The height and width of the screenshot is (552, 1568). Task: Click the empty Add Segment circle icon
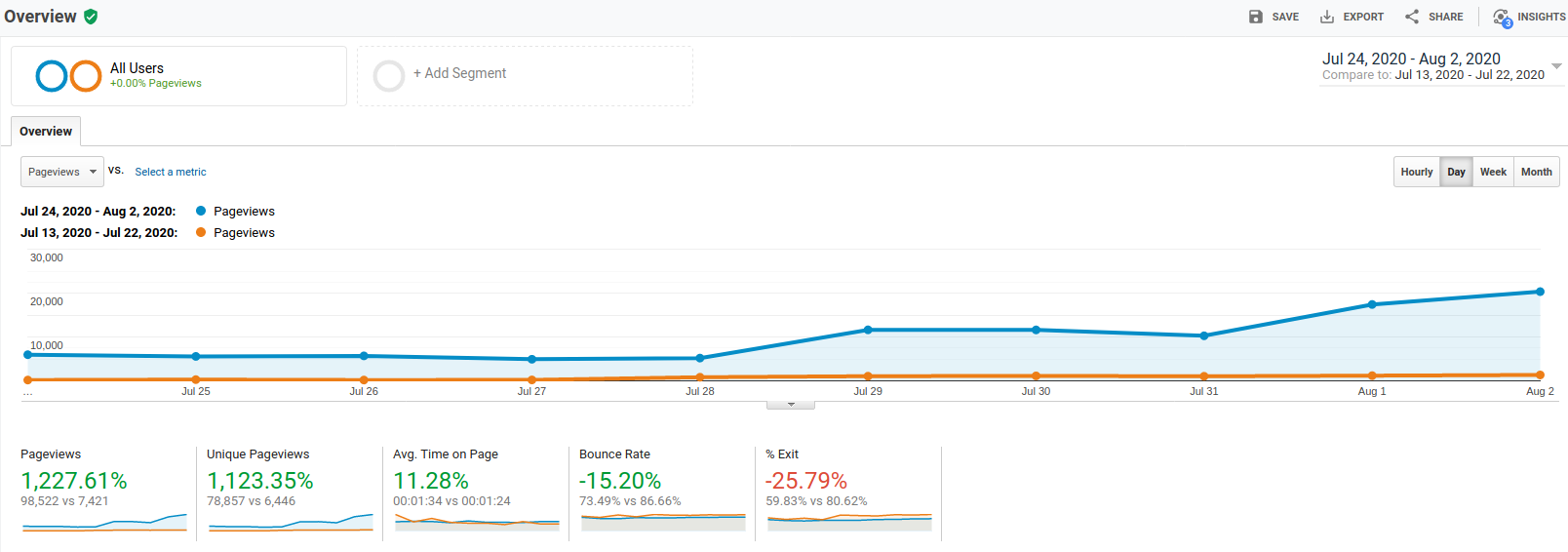point(389,76)
